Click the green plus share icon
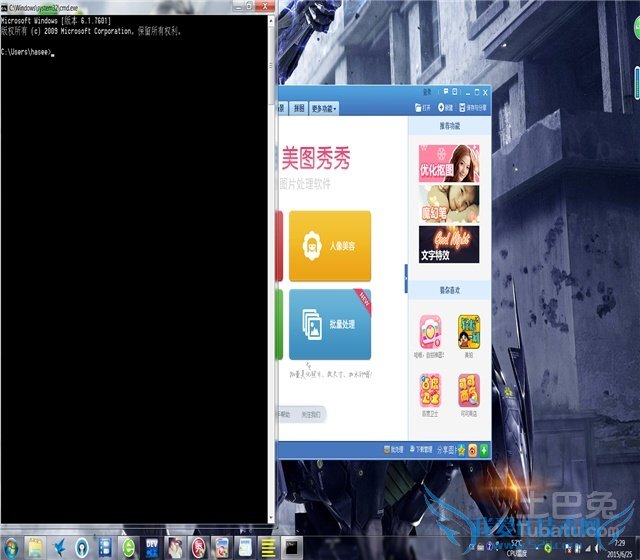The height and width of the screenshot is (560, 640). click(x=484, y=450)
